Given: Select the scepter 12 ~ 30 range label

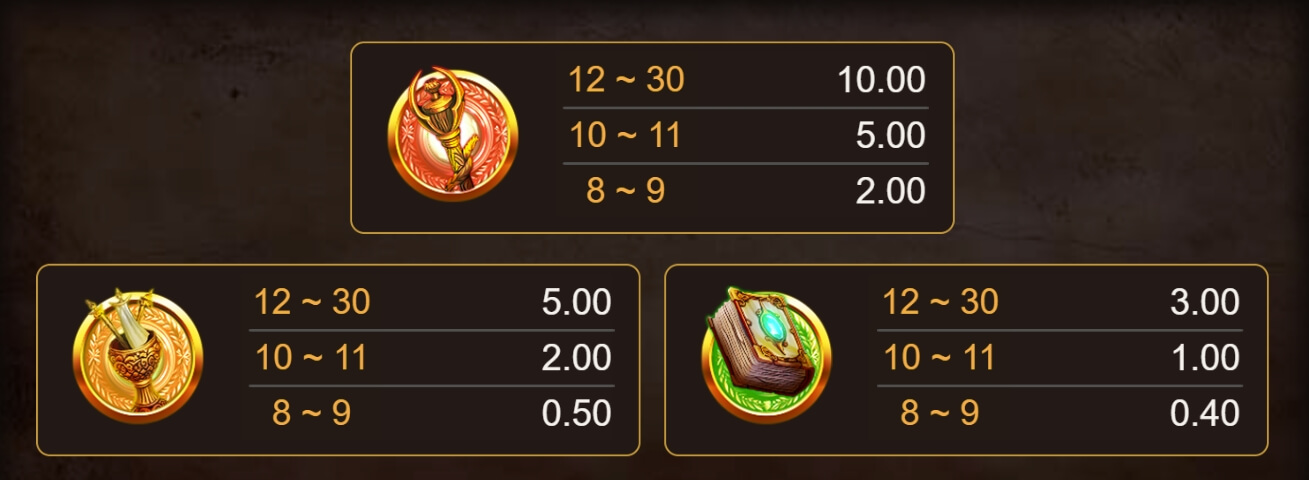Looking at the screenshot, I should 626,79.
